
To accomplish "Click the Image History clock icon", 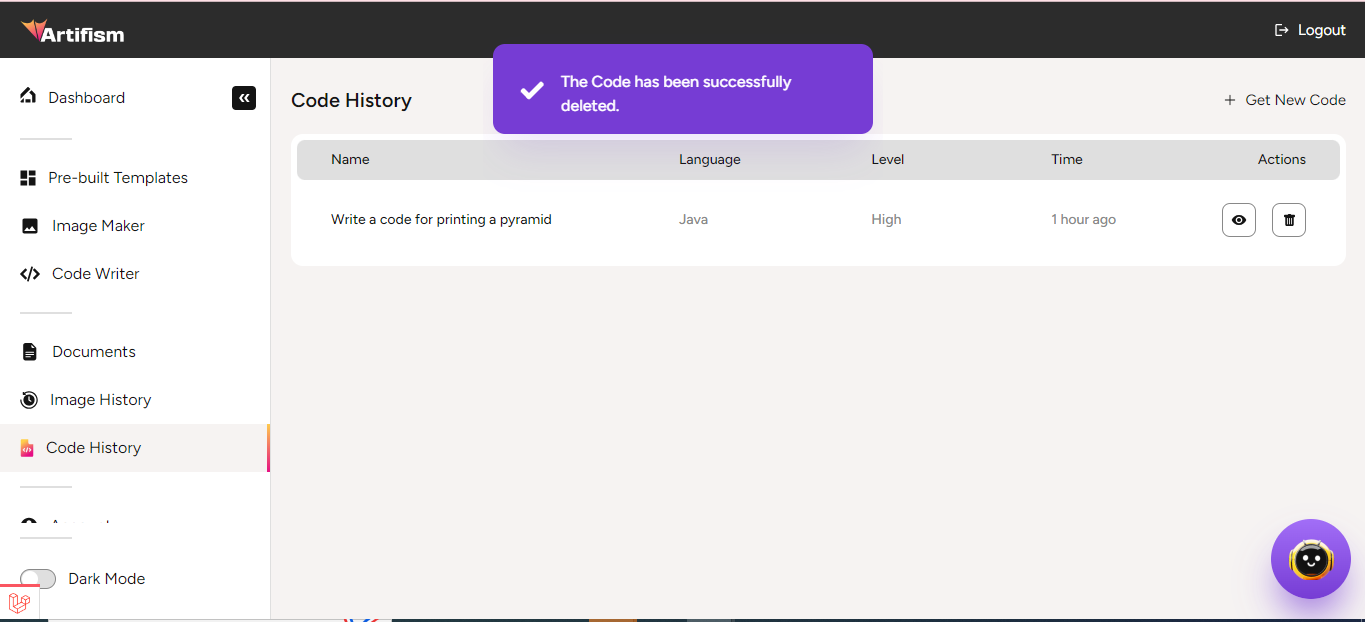I will 29,400.
